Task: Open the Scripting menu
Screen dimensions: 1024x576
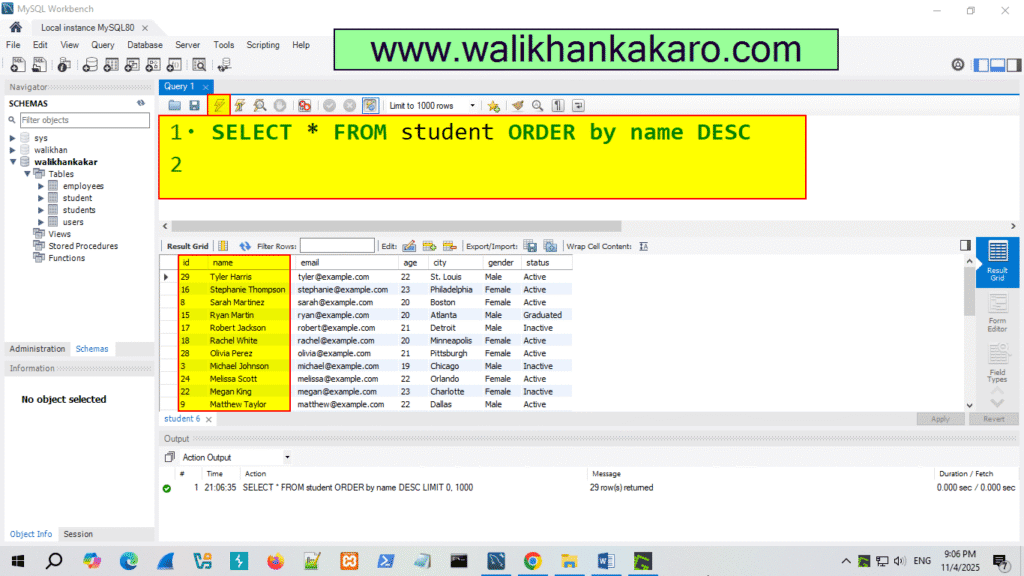Action: [263, 44]
